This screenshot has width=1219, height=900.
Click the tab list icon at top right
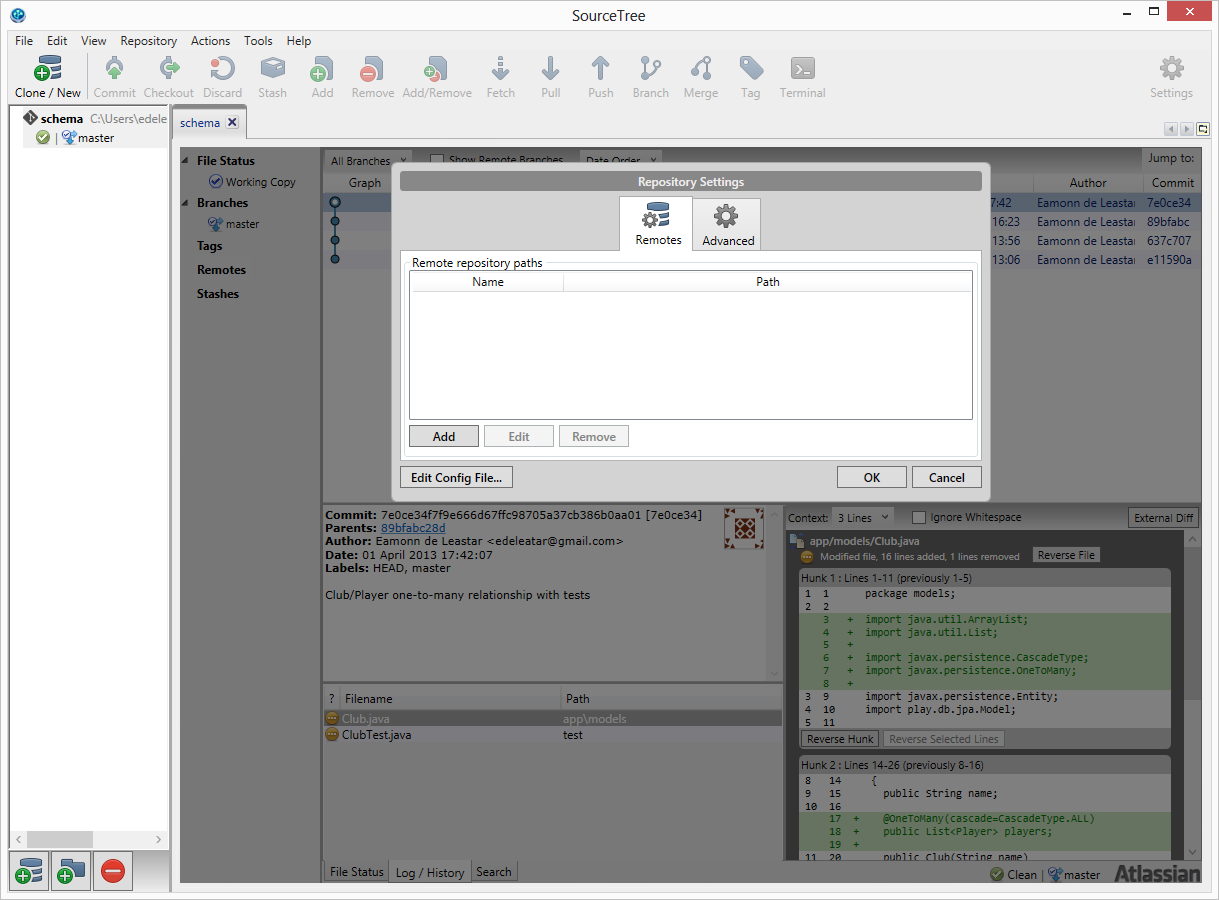[x=1203, y=129]
